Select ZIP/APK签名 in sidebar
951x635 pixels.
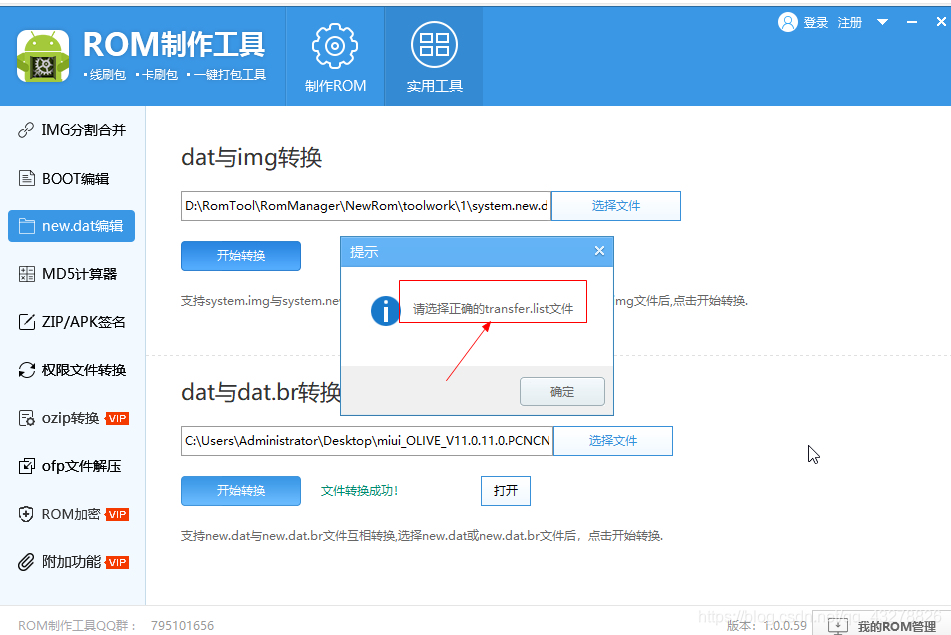(x=72, y=322)
